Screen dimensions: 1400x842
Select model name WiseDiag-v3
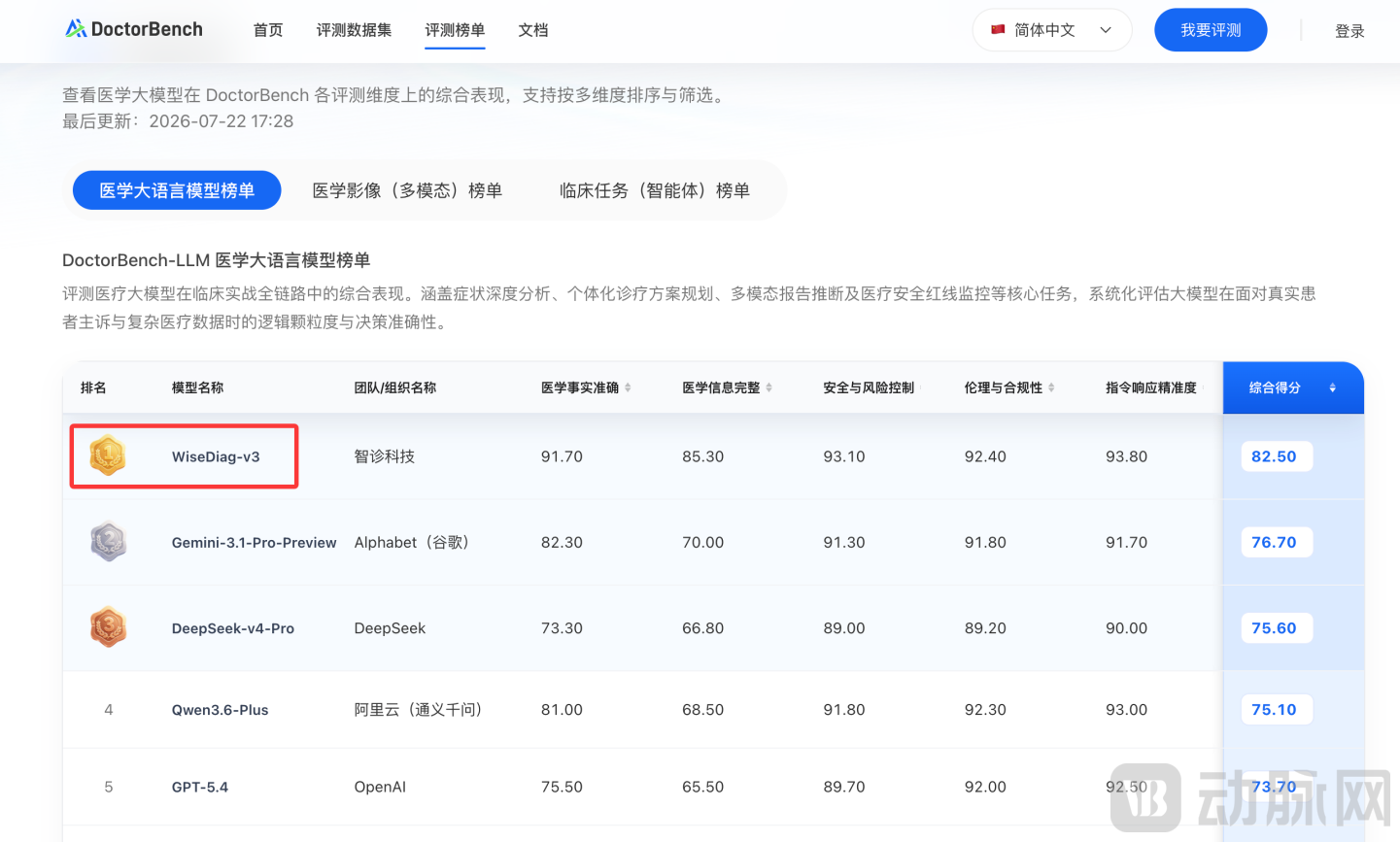coord(216,456)
